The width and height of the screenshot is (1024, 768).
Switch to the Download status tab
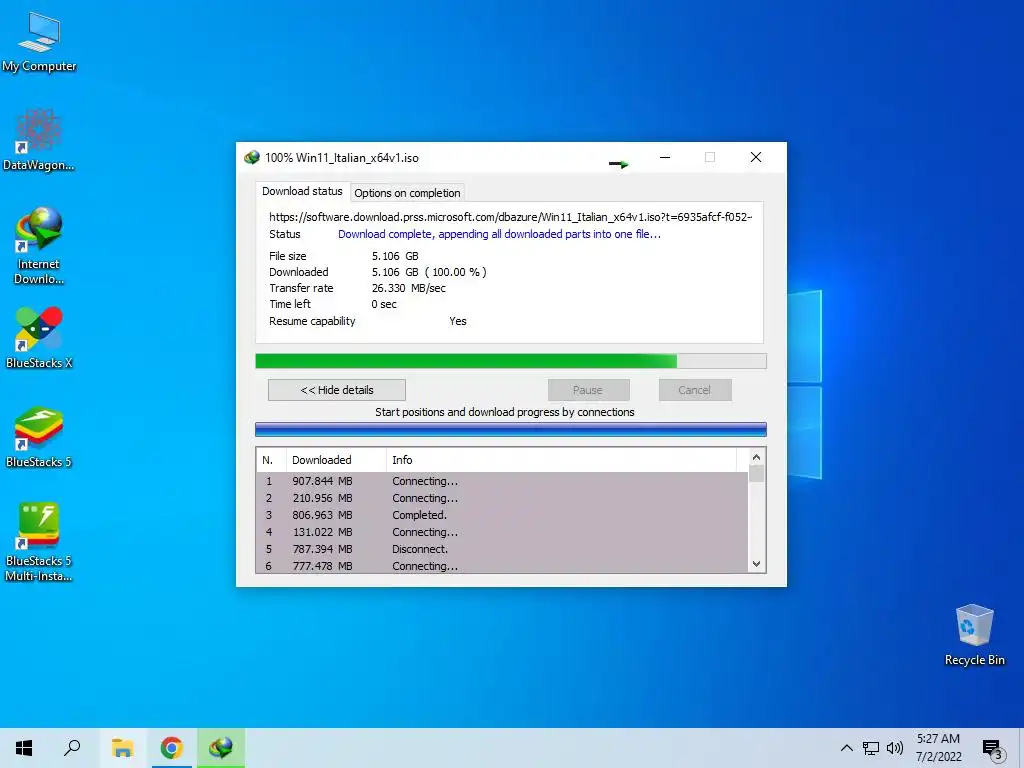click(x=302, y=191)
